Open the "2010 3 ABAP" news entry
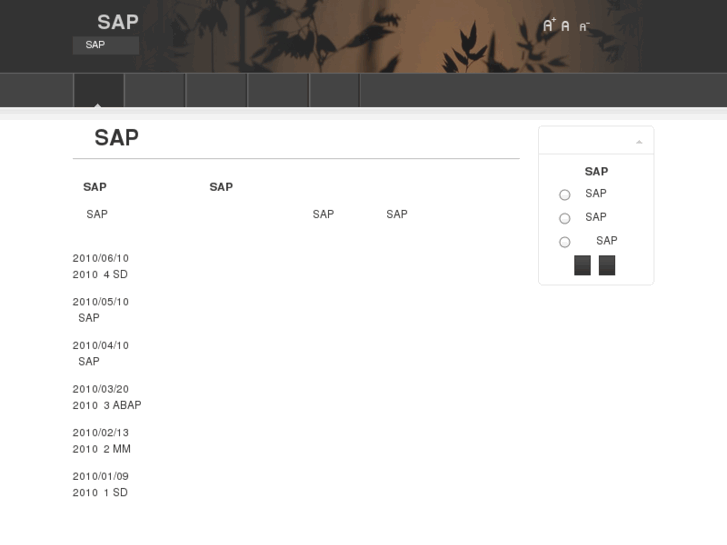Viewport: 727px width, 545px height. [107, 405]
